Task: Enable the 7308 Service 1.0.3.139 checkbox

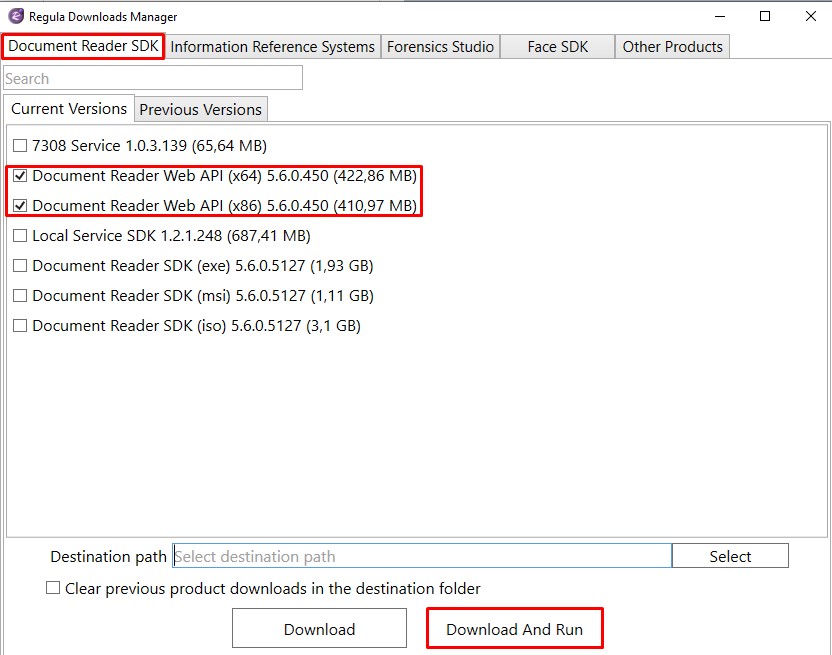Action: point(20,145)
